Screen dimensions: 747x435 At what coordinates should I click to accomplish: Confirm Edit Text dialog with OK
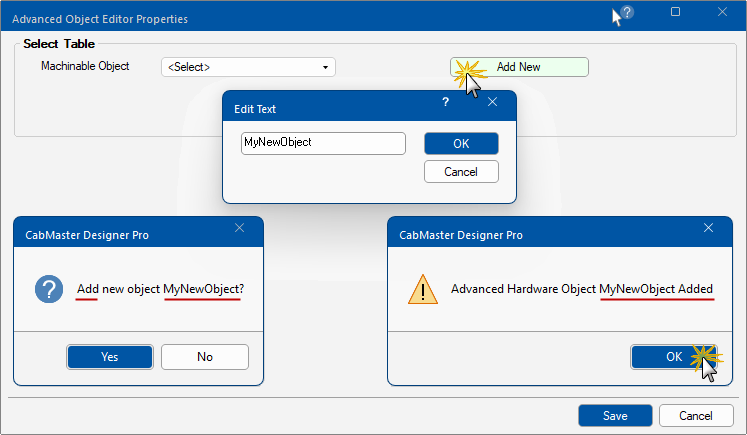coord(461,143)
